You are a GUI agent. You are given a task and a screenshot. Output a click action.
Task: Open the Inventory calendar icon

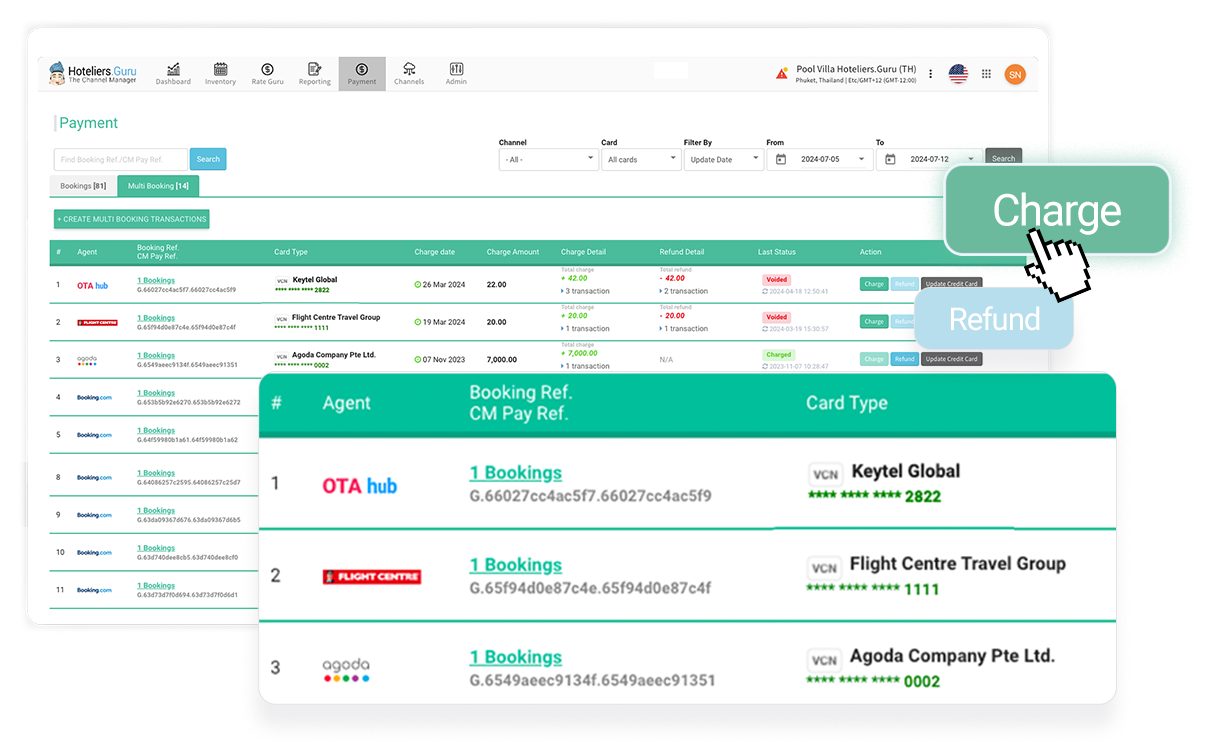[220, 69]
